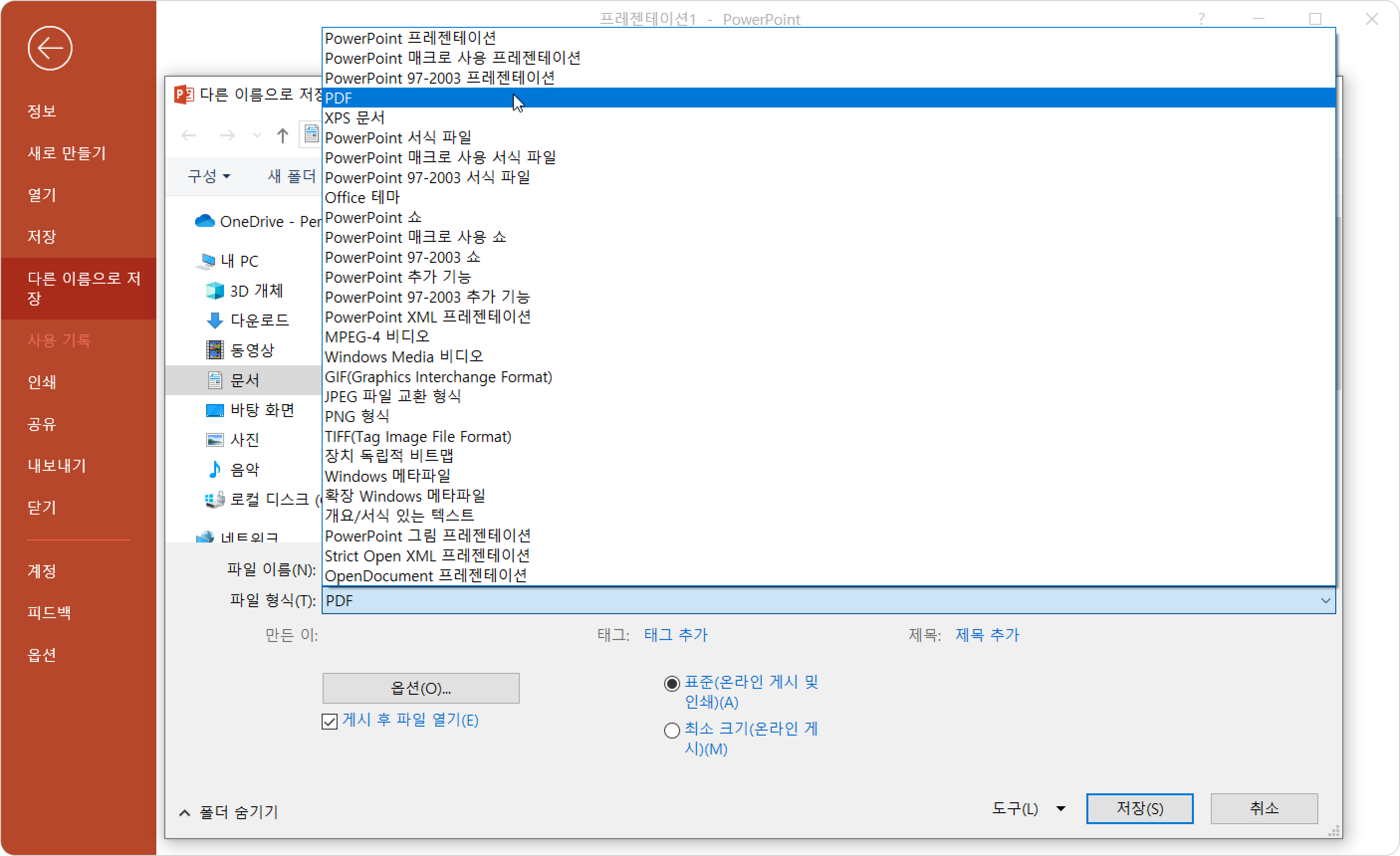Collapse folders with 폴더 숨기기 chevron

184,813
